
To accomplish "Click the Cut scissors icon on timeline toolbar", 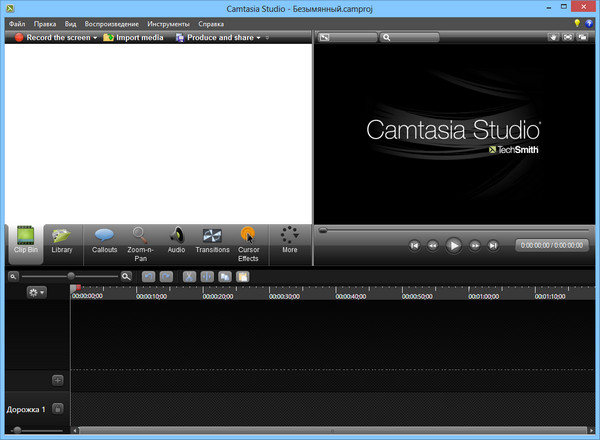I will coord(188,276).
